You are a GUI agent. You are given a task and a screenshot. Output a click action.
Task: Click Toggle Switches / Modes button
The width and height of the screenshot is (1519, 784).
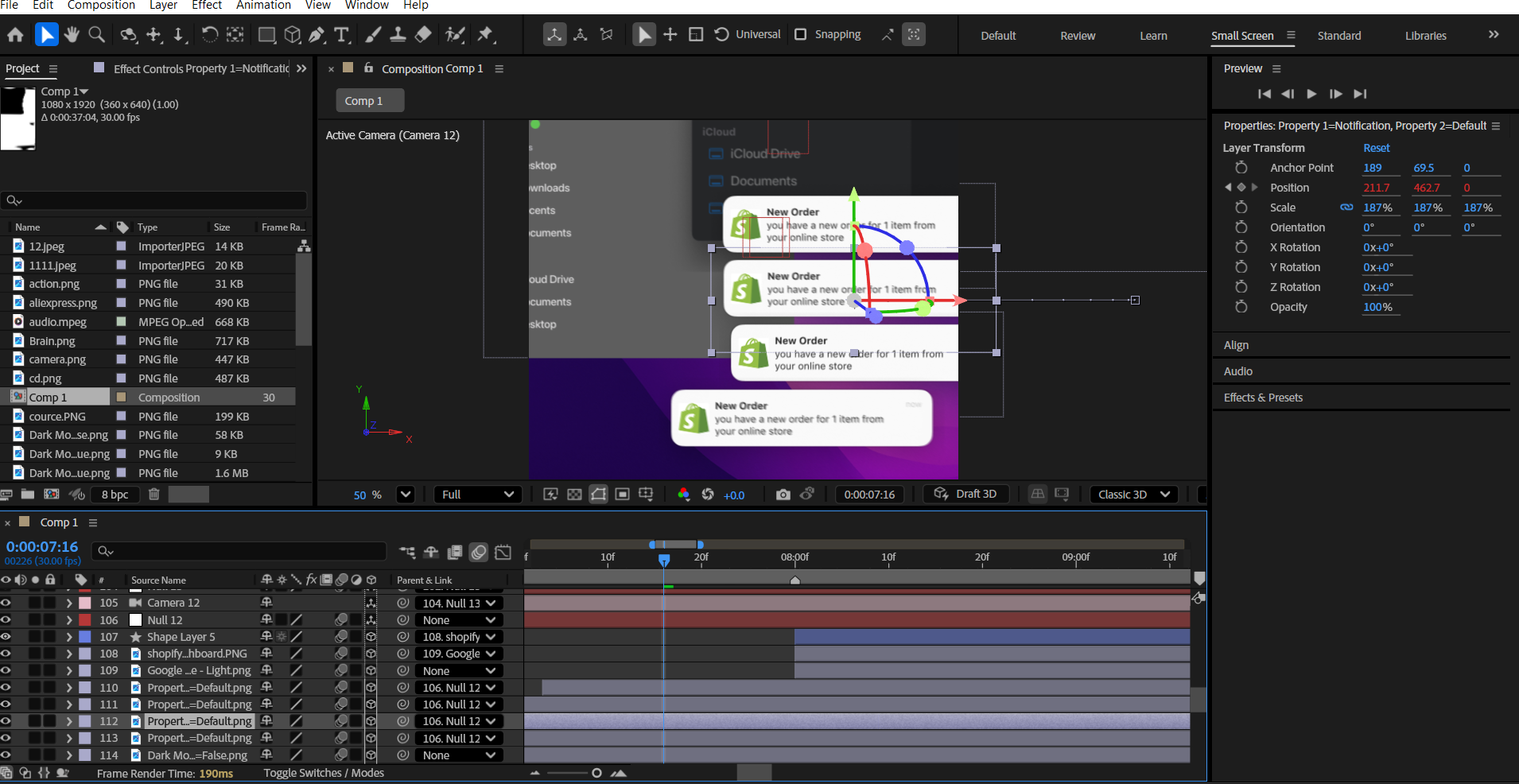324,773
